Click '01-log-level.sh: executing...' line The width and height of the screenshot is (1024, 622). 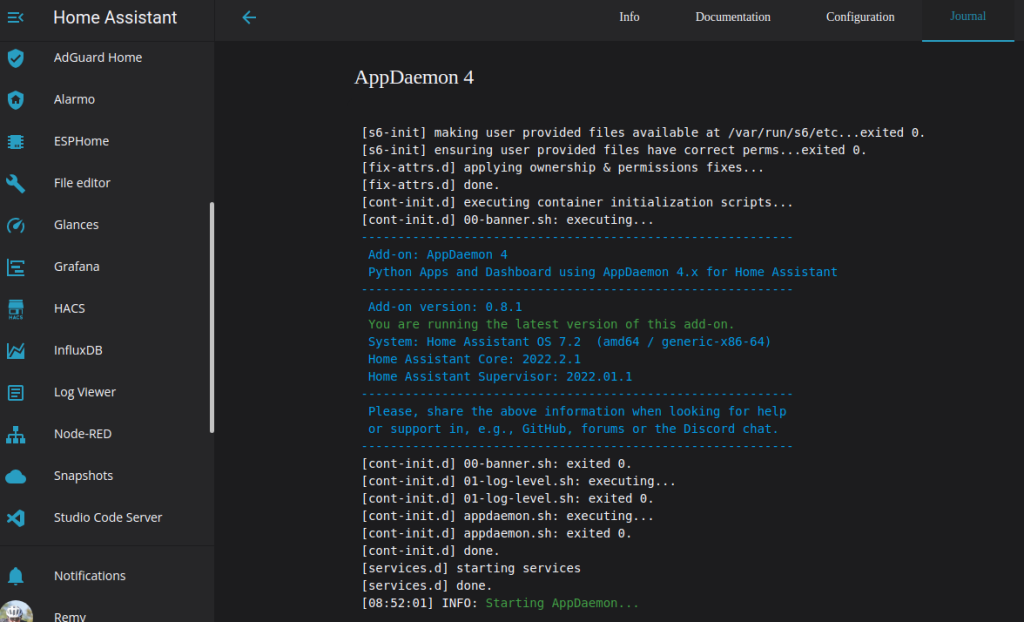(x=519, y=481)
